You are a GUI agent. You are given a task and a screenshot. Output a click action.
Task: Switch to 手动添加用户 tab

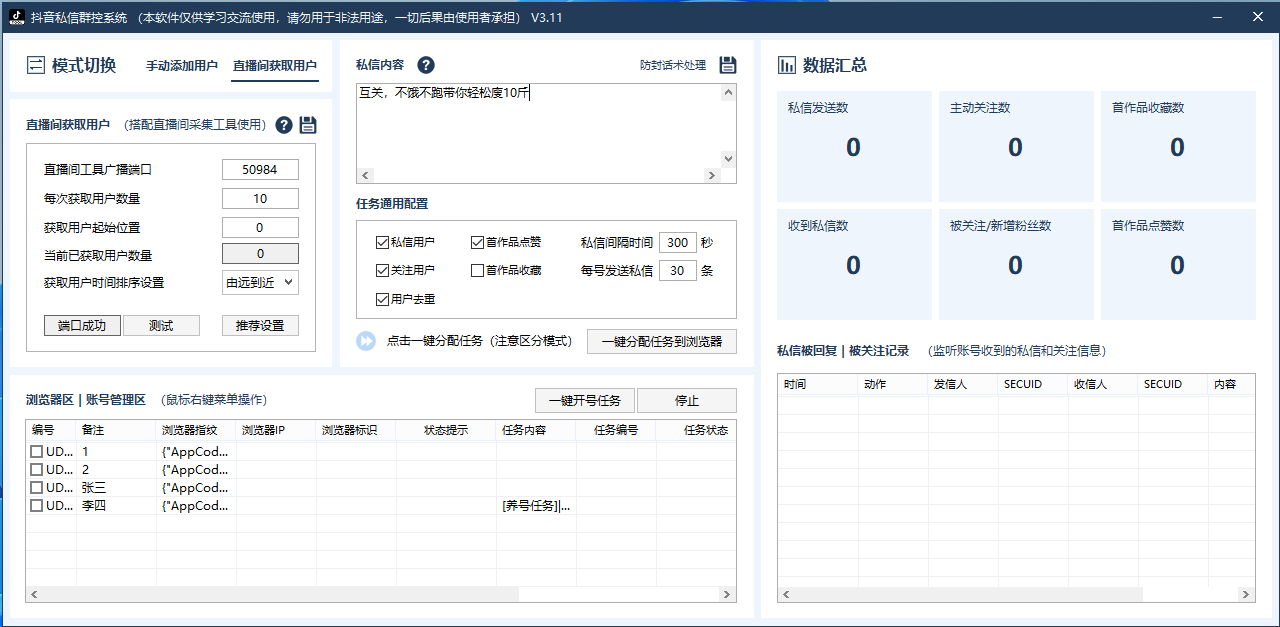pos(182,66)
